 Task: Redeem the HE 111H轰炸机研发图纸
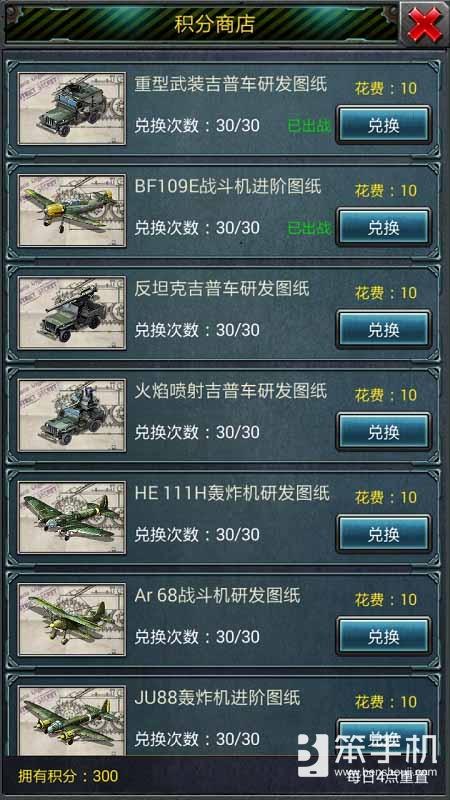pyautogui.click(x=383, y=534)
